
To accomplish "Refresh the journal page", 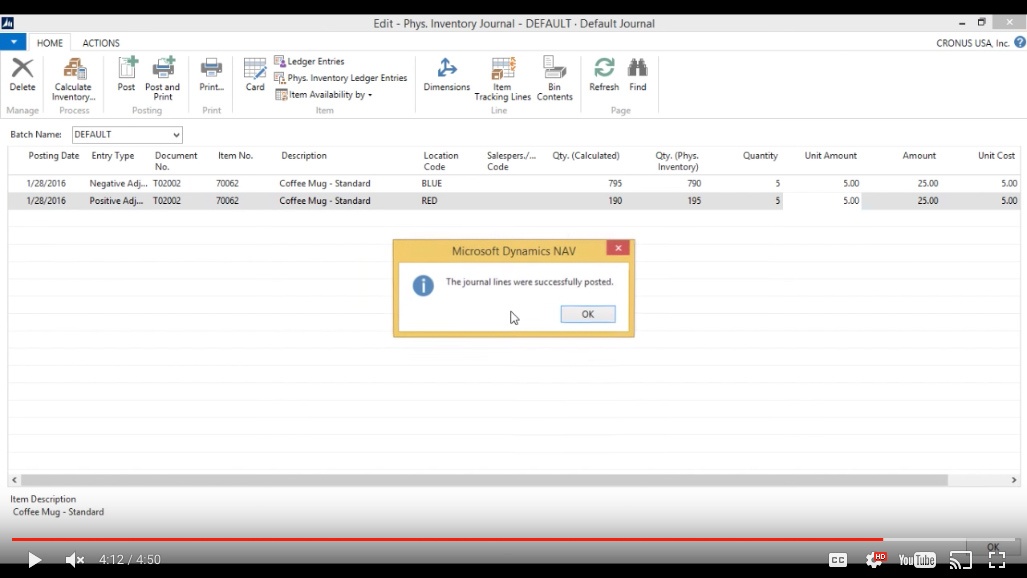I will 604,74.
